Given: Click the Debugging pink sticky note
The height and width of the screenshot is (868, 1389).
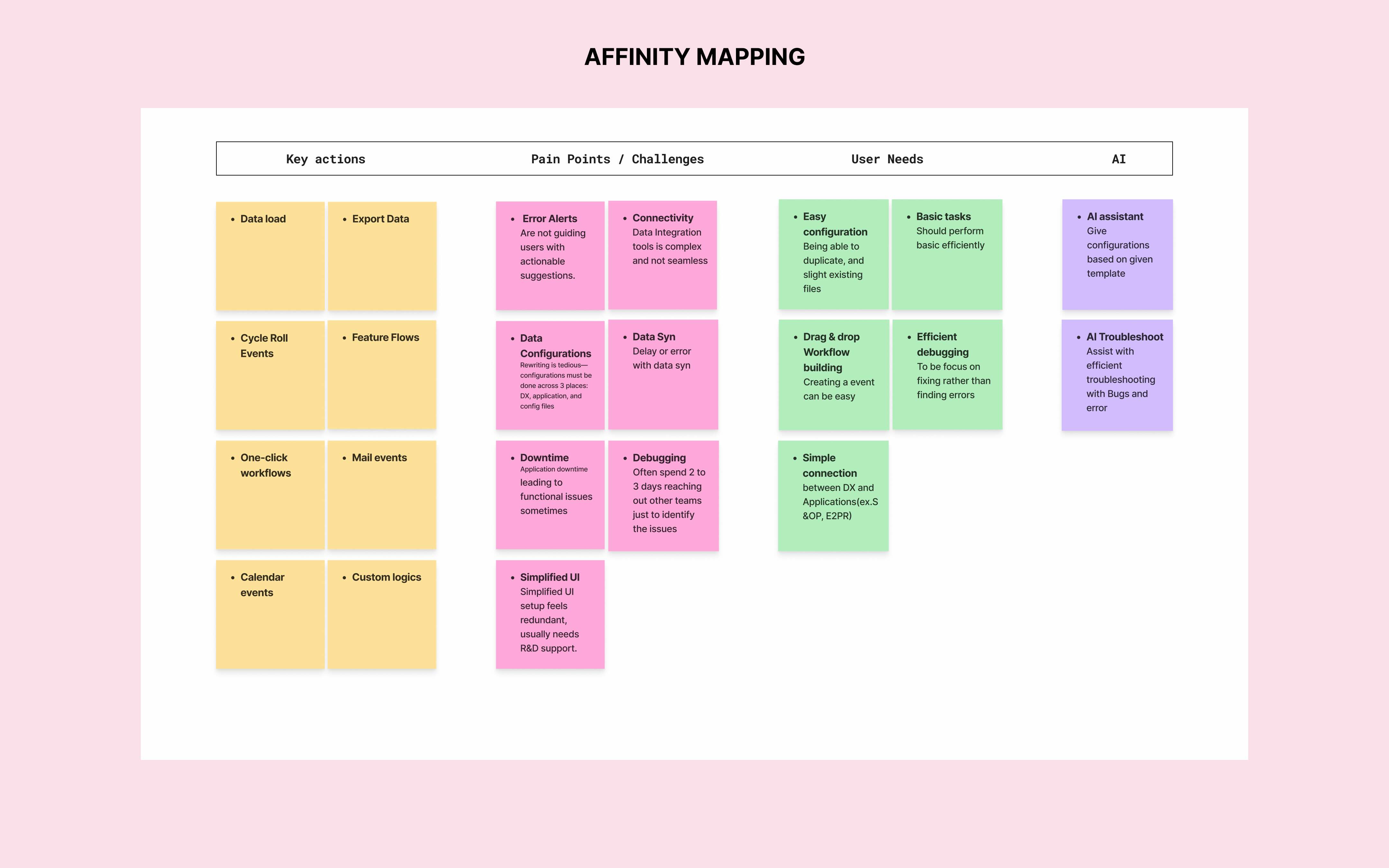Looking at the screenshot, I should pos(664,496).
